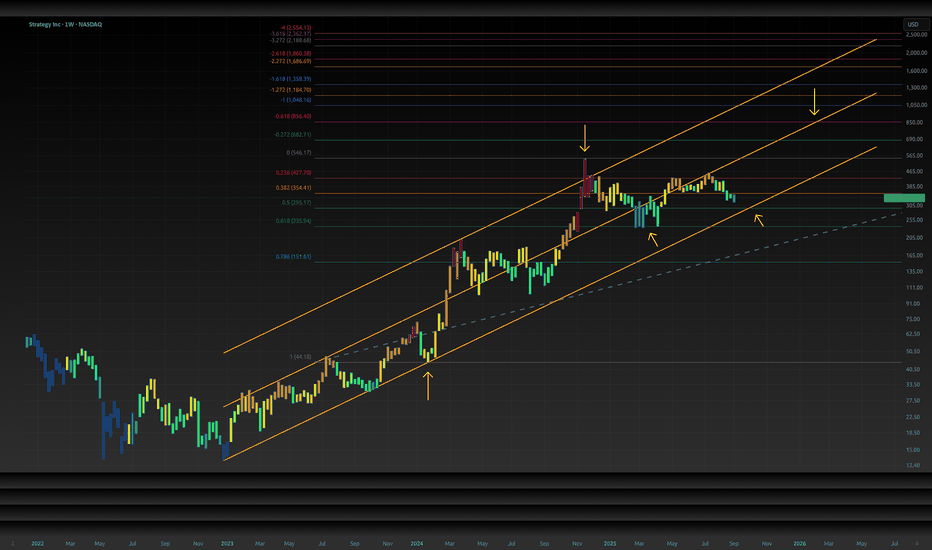Click the 135.00 price axis label
The image size is (932, 550).
[x=914, y=272]
